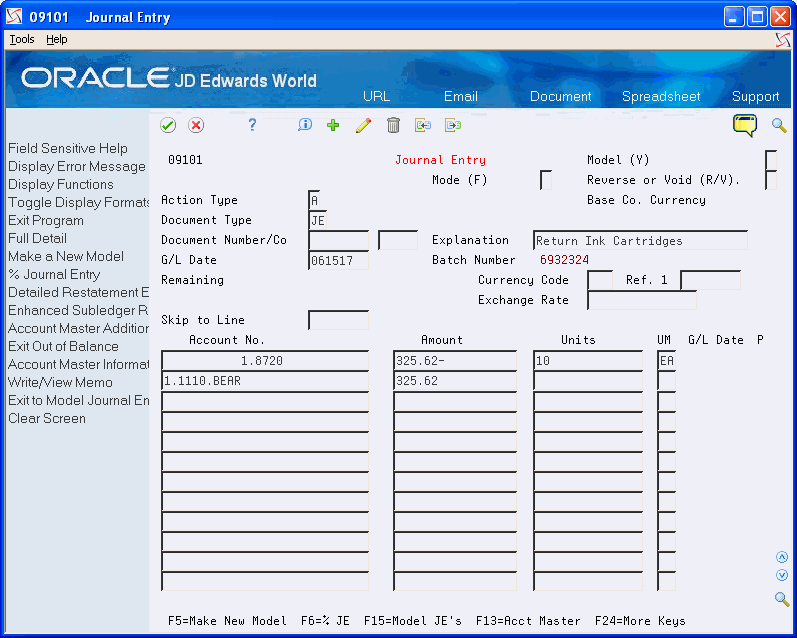Click the Document Company input field
797x638 pixels.
pos(398,240)
